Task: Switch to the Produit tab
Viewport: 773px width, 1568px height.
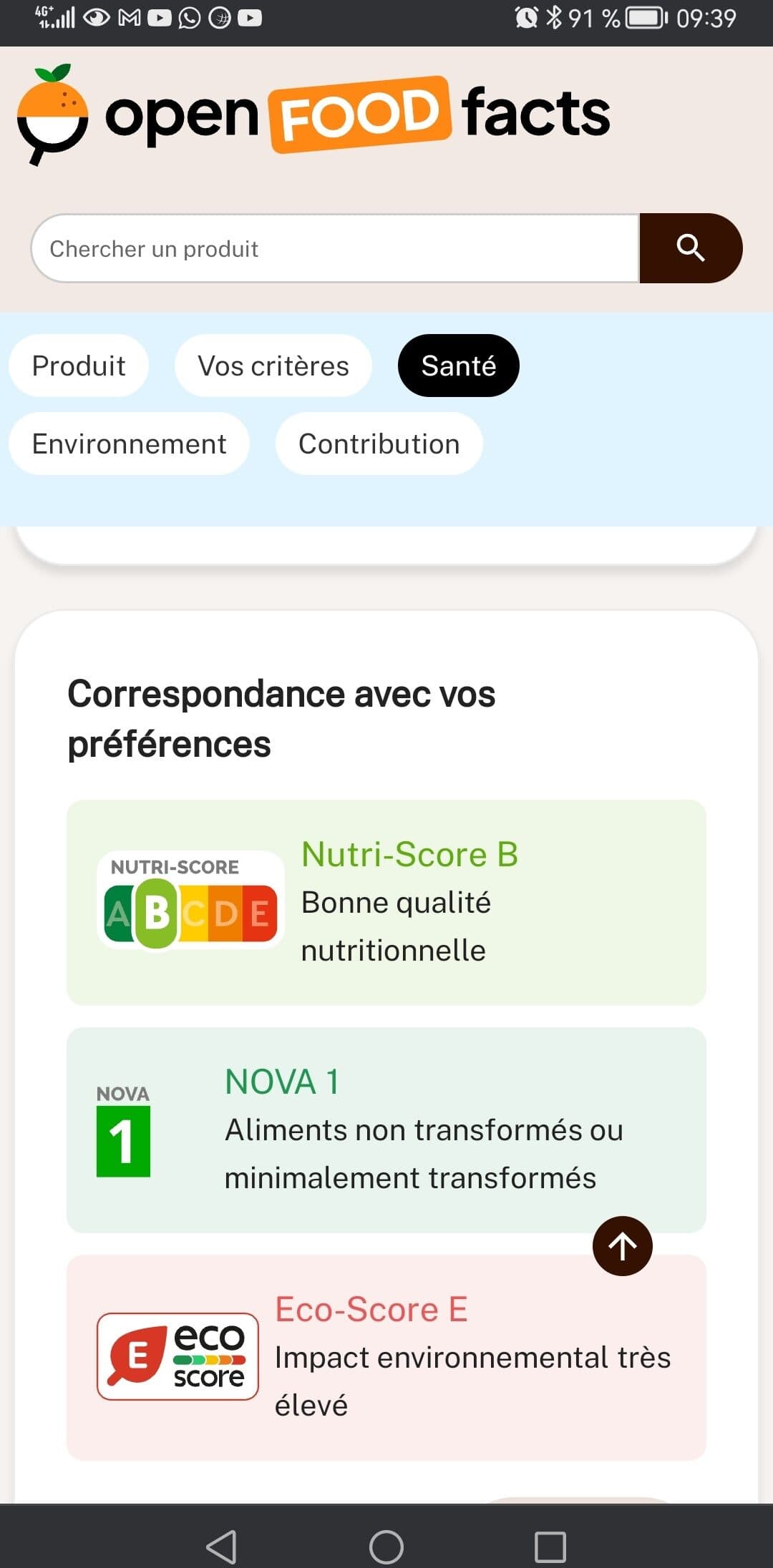Action: pyautogui.click(x=79, y=366)
